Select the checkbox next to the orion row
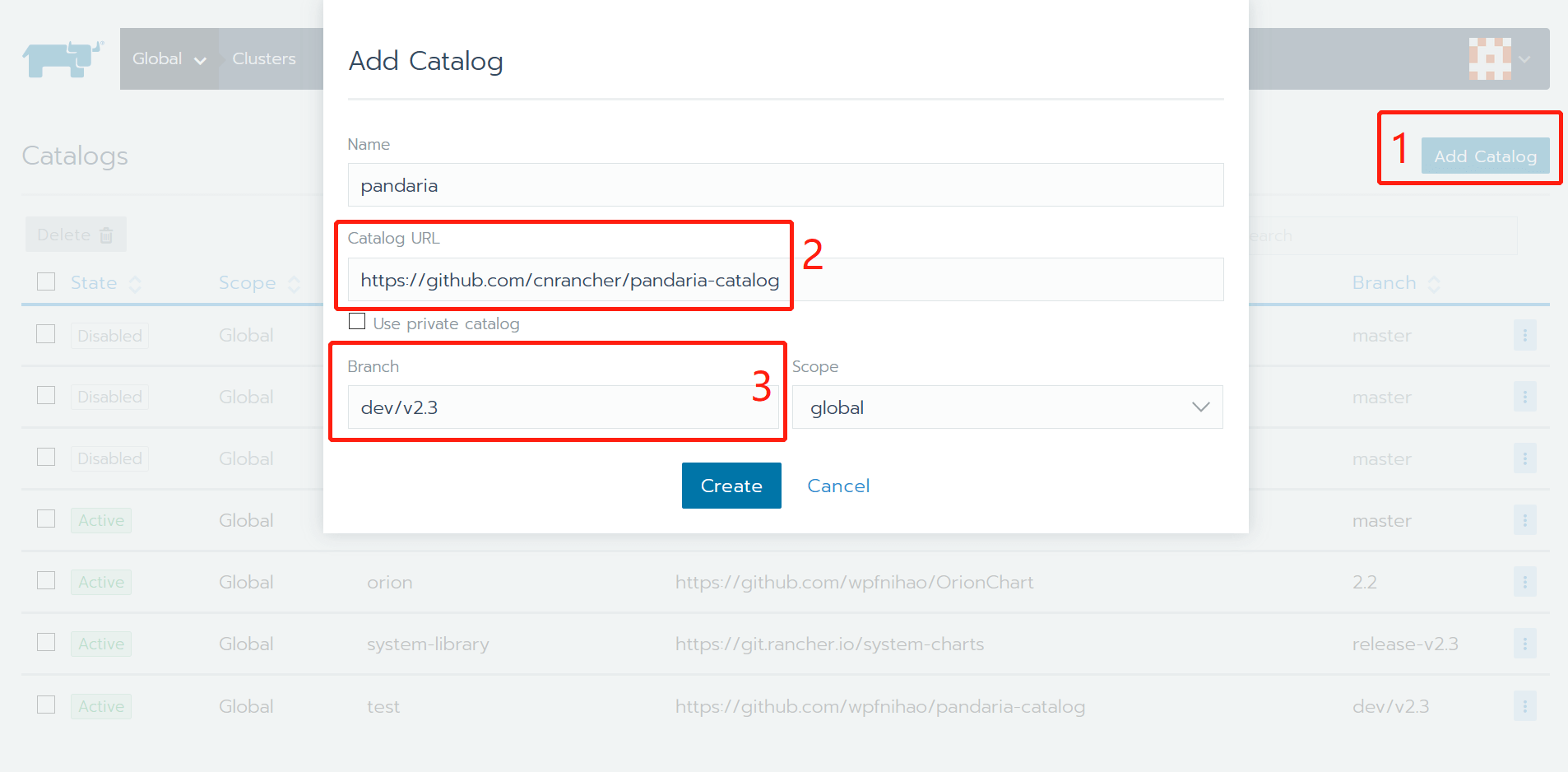Screen dimensions: 1568x772 [x=46, y=581]
